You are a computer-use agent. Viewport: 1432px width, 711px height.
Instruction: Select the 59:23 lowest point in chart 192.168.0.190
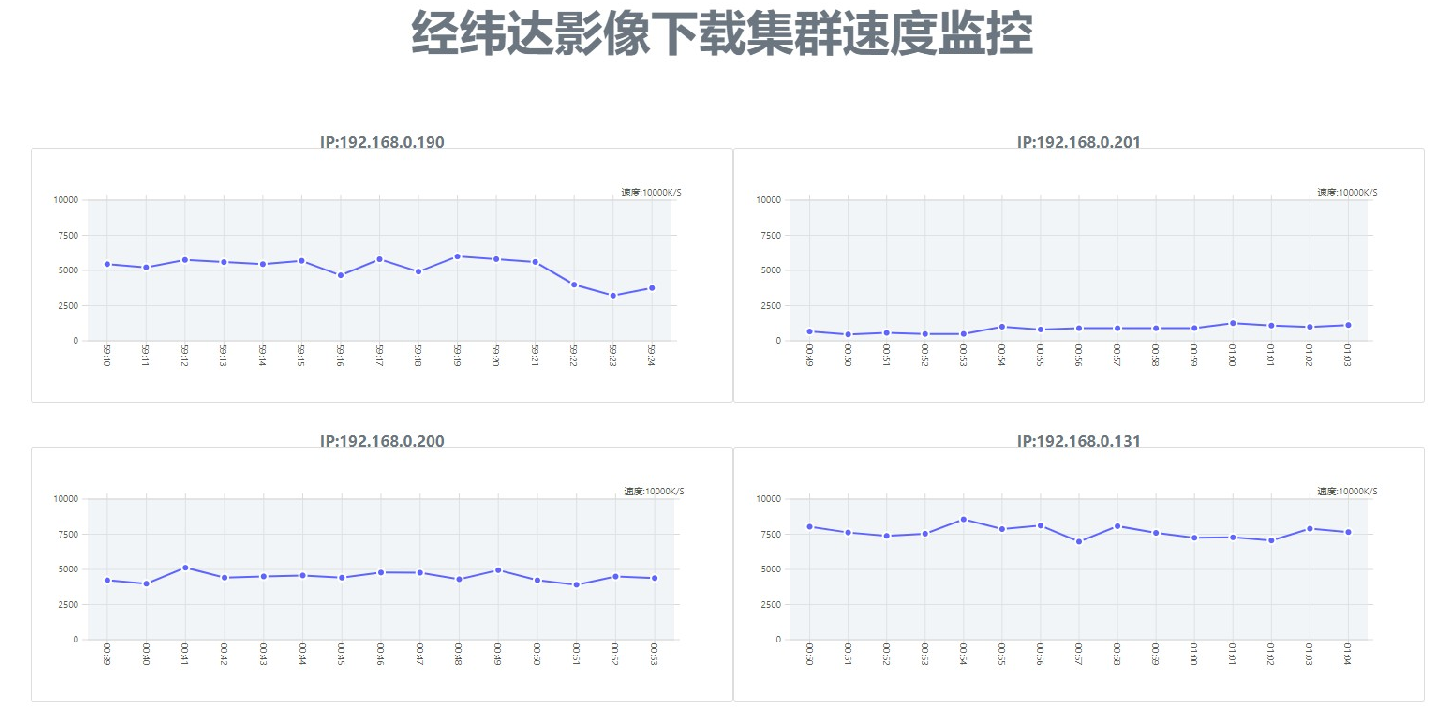coord(613,296)
